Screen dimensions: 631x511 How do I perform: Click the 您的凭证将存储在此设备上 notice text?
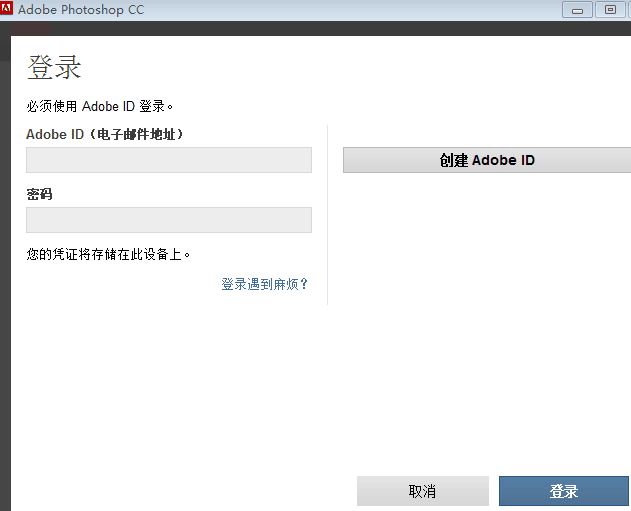108,254
